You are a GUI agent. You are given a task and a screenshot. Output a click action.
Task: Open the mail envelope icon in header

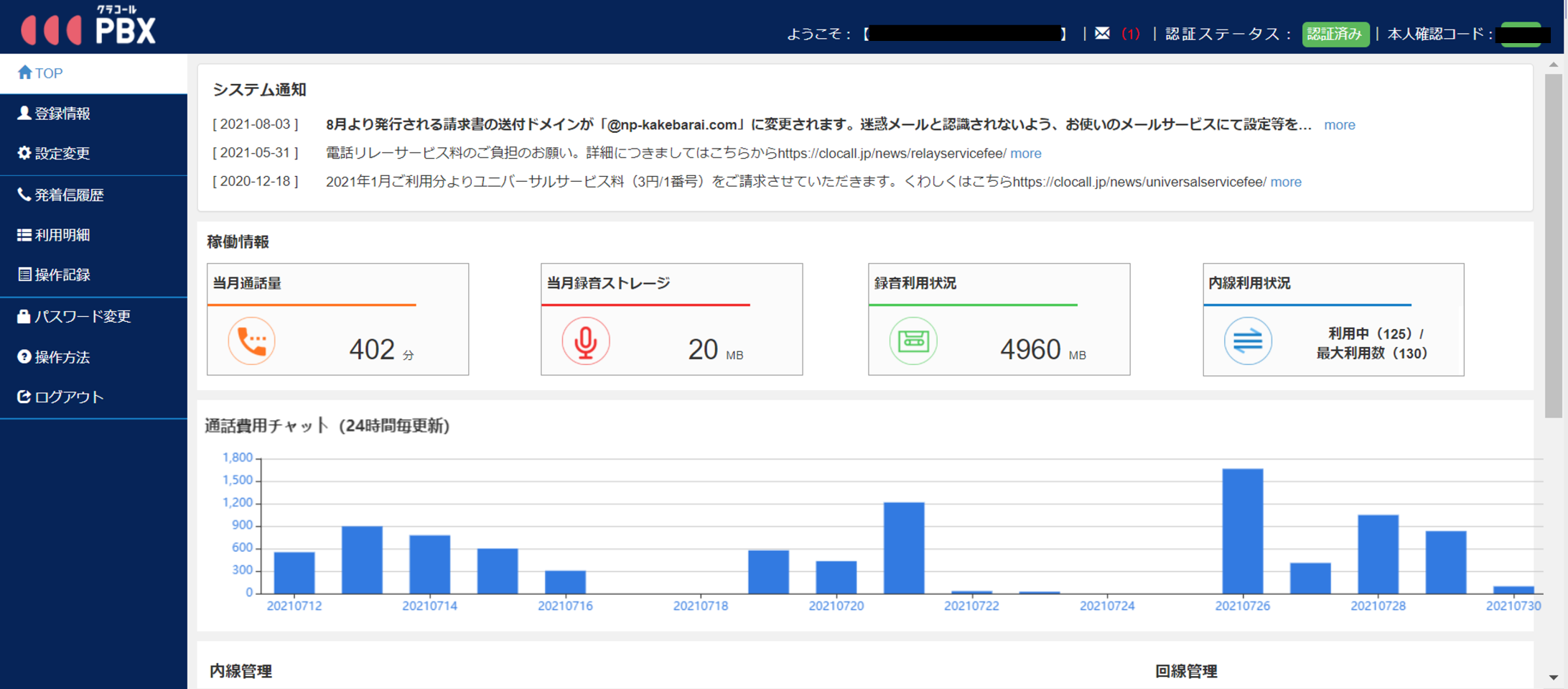[x=1102, y=34]
